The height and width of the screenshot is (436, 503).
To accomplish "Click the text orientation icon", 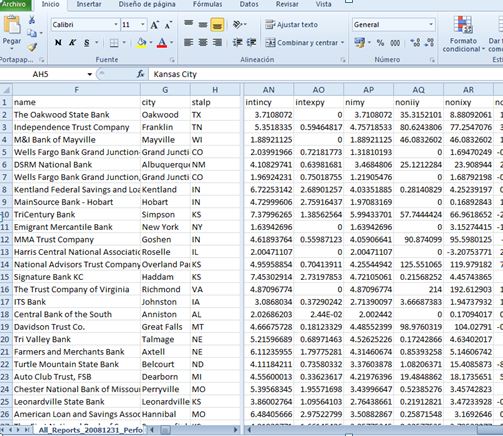I will (237, 24).
